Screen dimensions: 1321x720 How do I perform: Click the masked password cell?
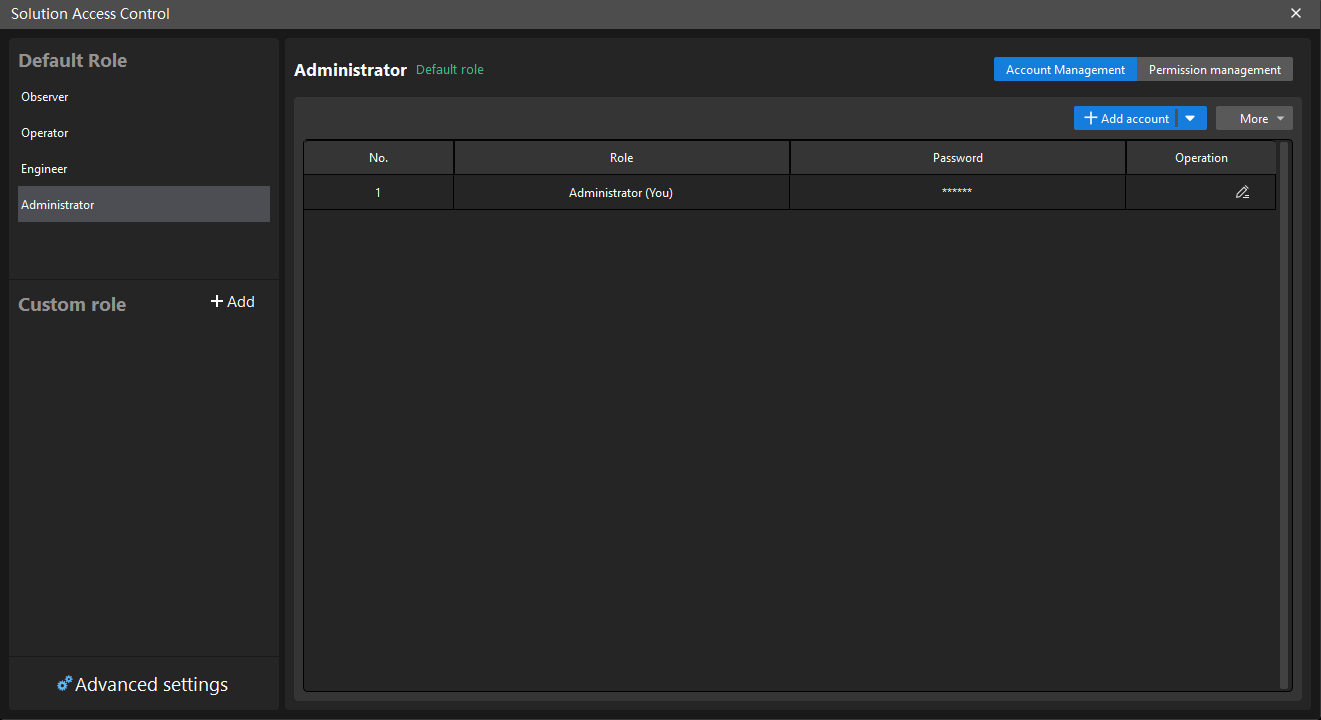[958, 193]
